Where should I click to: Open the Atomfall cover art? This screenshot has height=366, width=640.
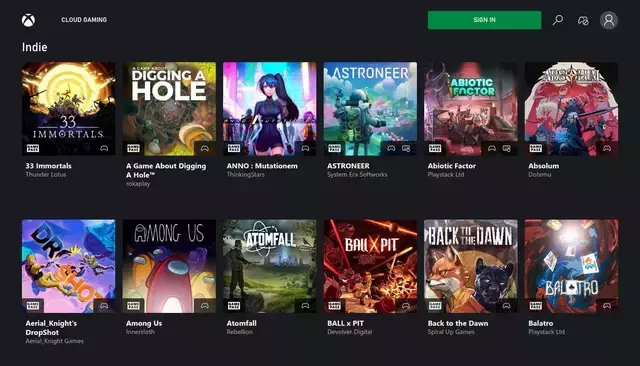coord(270,266)
